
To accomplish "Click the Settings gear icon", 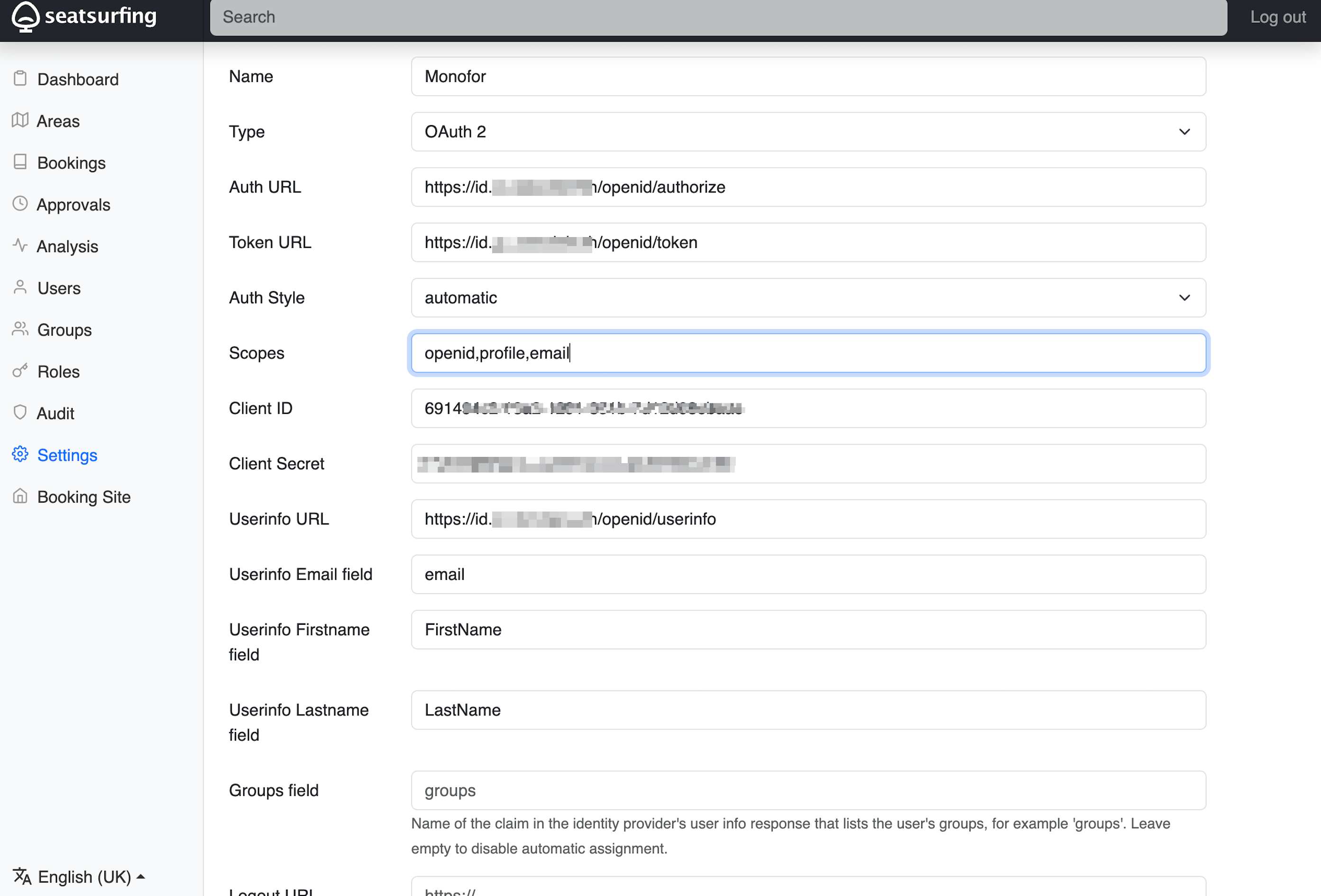I will pos(20,455).
